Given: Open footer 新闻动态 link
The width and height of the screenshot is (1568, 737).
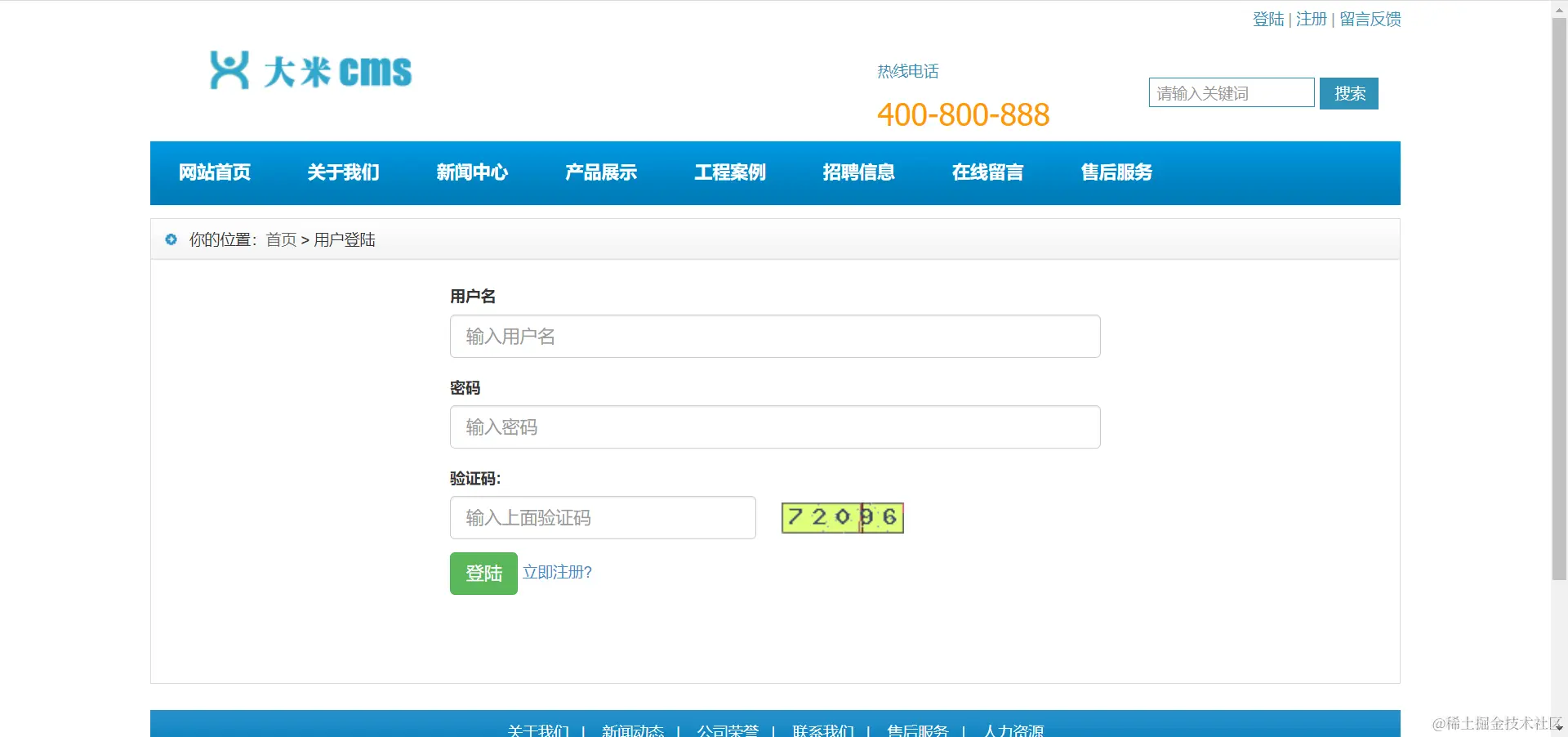Looking at the screenshot, I should point(633,730).
